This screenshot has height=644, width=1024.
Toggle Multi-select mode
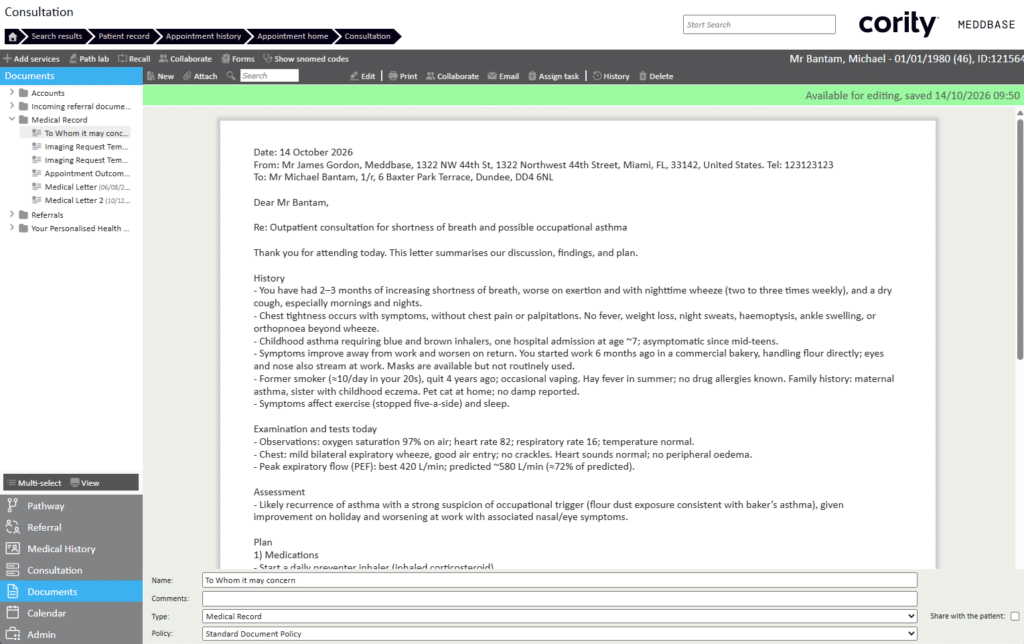click(35, 483)
